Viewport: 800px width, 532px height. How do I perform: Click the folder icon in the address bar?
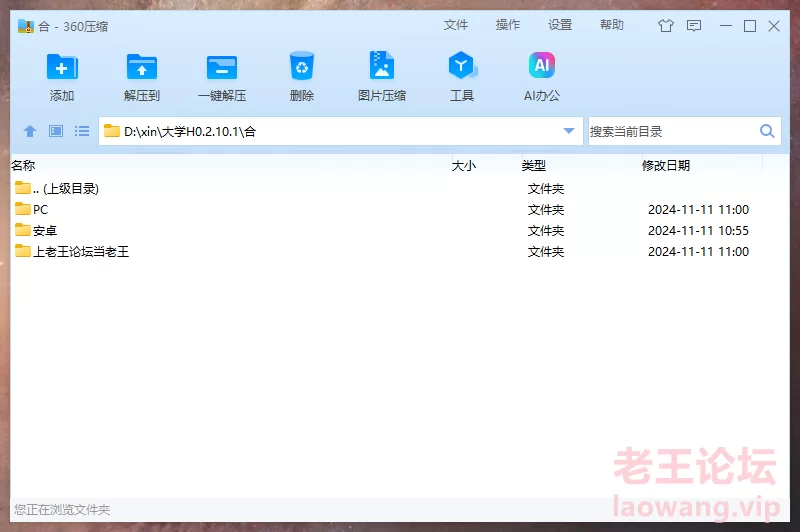click(x=111, y=131)
